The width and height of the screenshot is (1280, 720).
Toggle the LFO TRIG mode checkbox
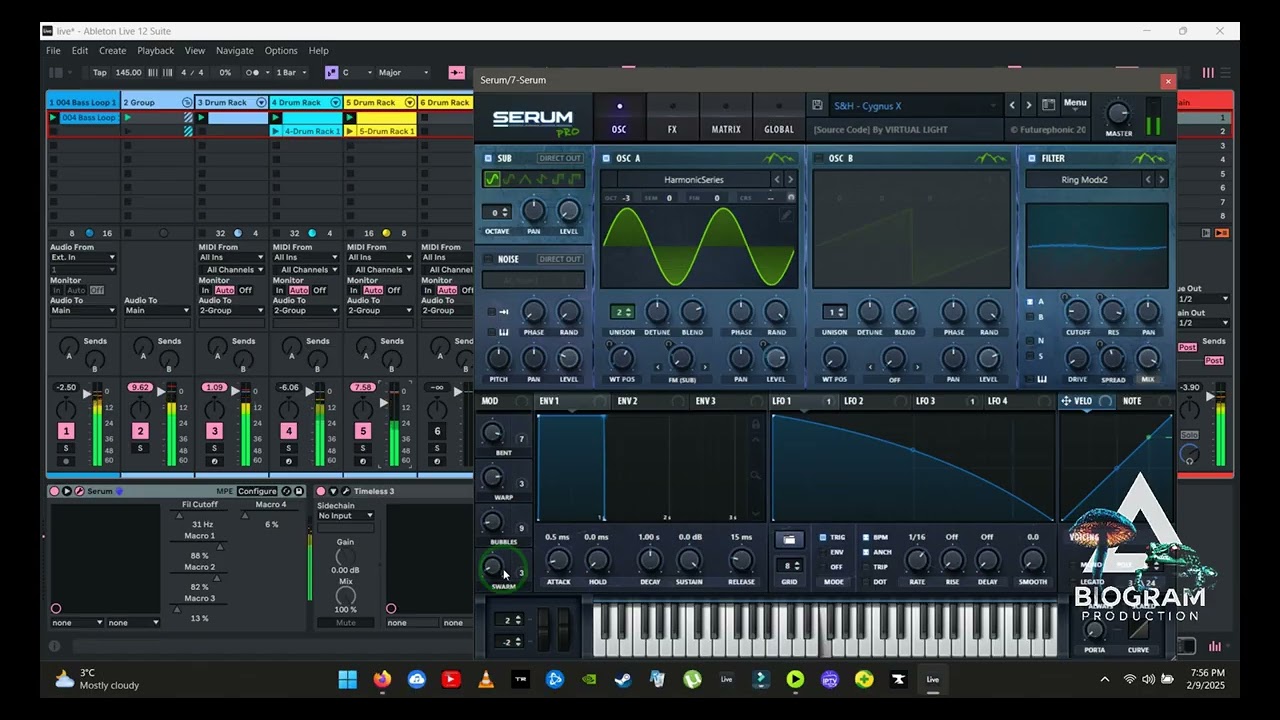(823, 537)
